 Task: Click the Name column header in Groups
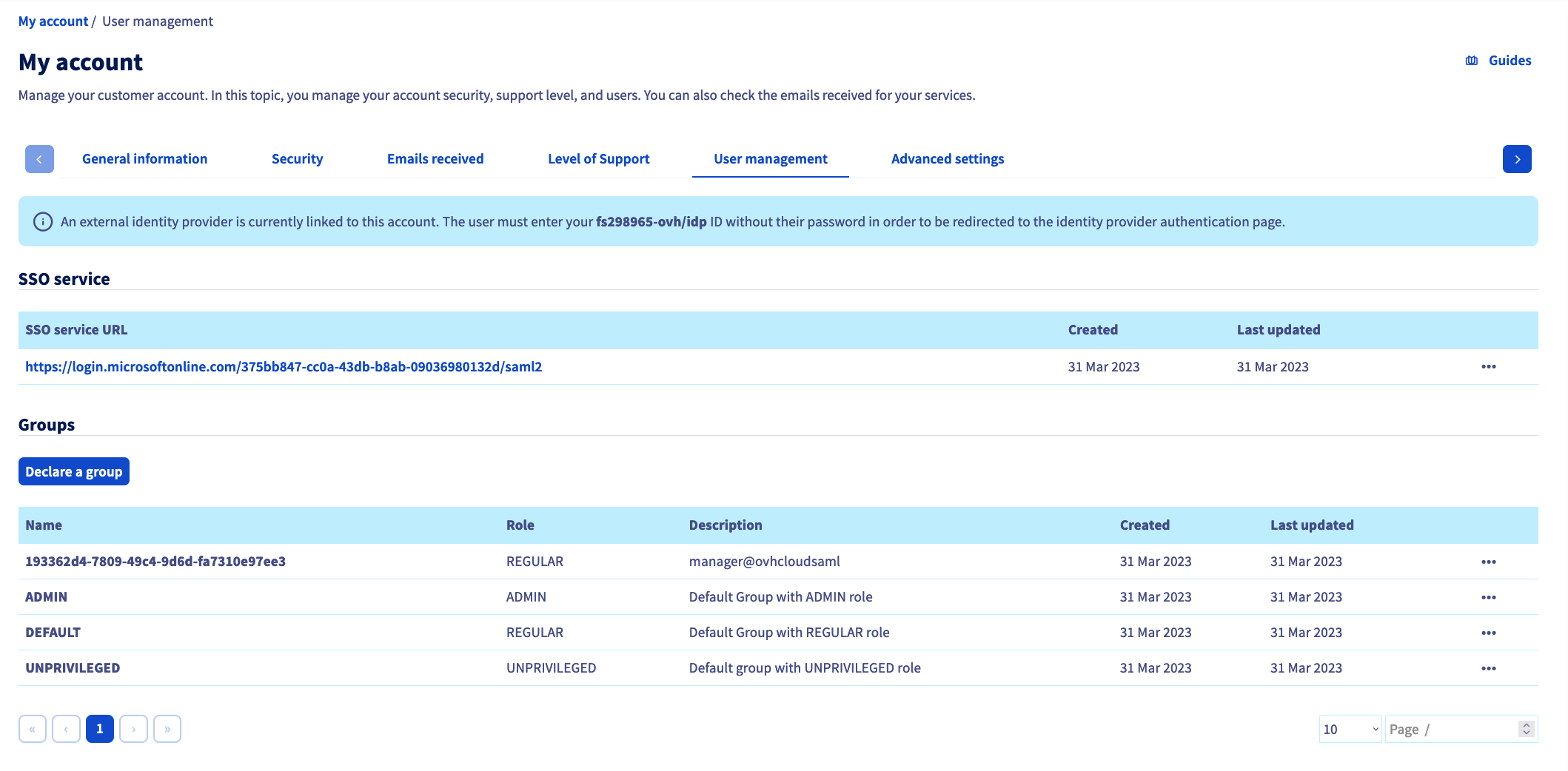[x=44, y=525]
